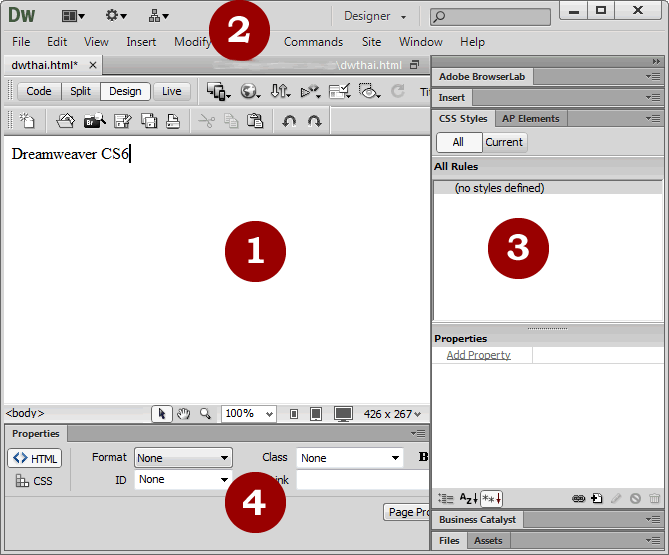Click the Mobile size icon in status bar
Viewport: 669px width, 555px height.
(294, 414)
